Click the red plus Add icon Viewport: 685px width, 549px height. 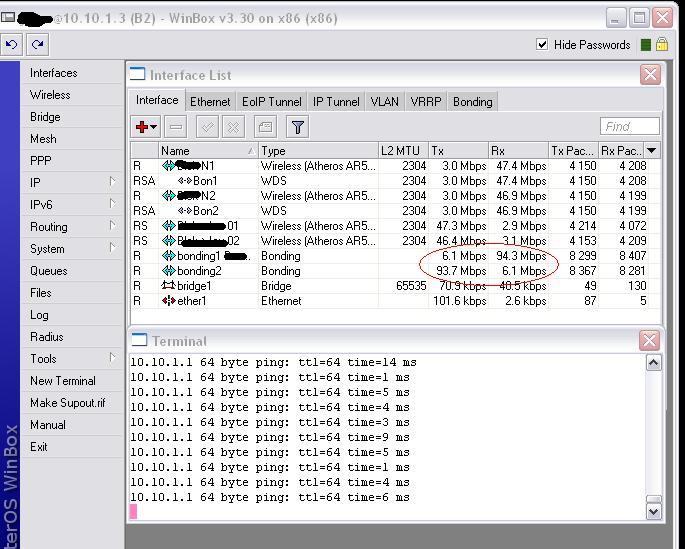point(142,127)
